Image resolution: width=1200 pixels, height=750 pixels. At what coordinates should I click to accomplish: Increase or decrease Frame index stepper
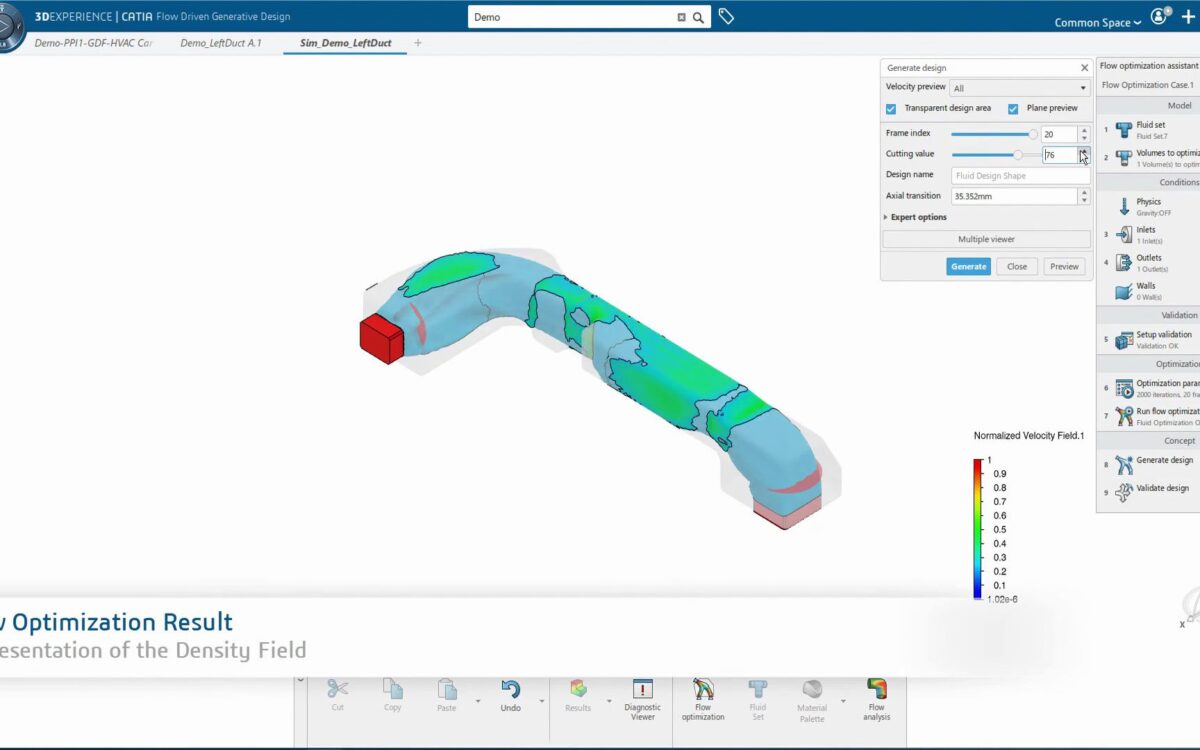[x=1084, y=134]
